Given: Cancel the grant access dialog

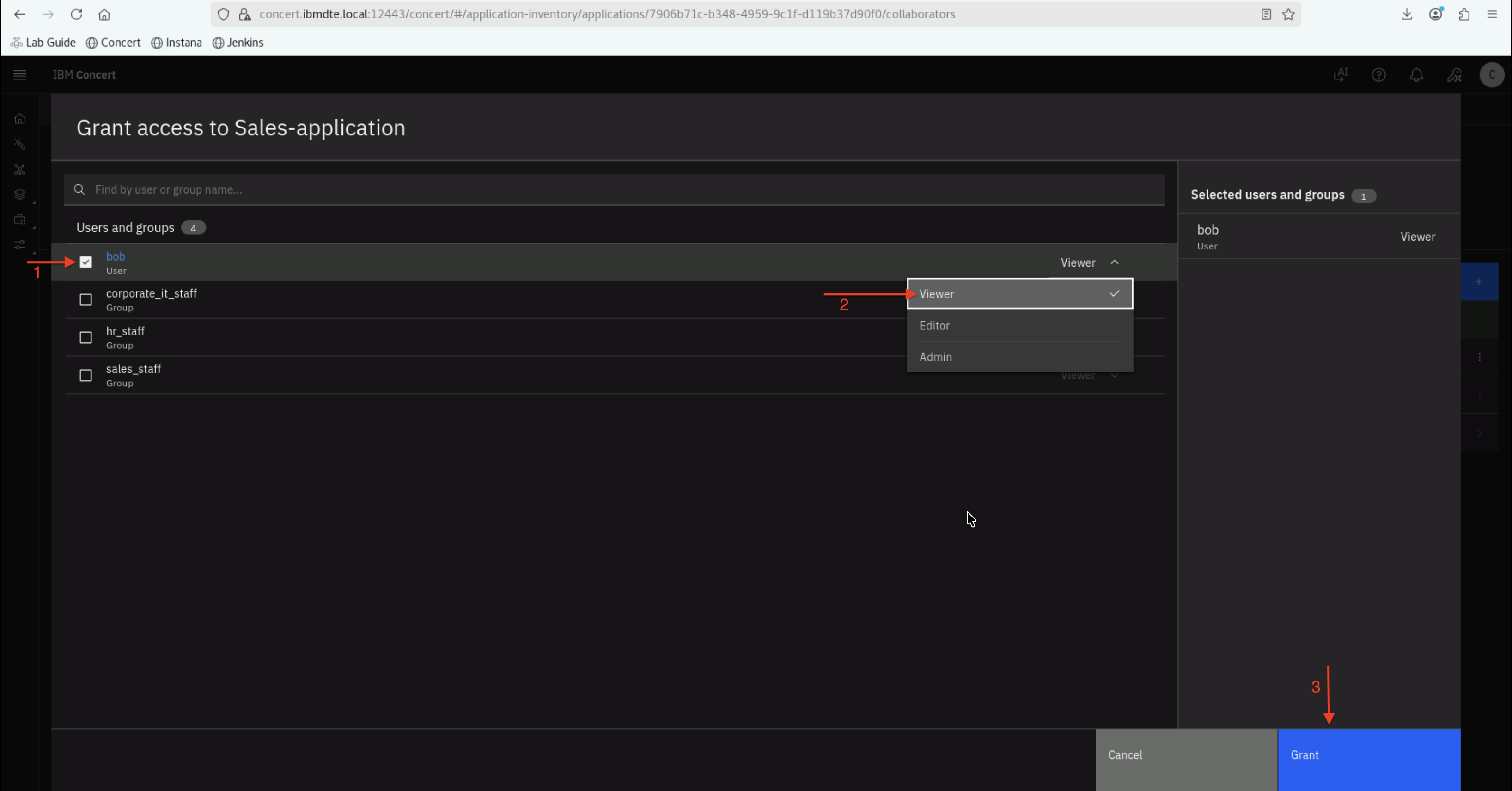Looking at the screenshot, I should [x=1186, y=759].
